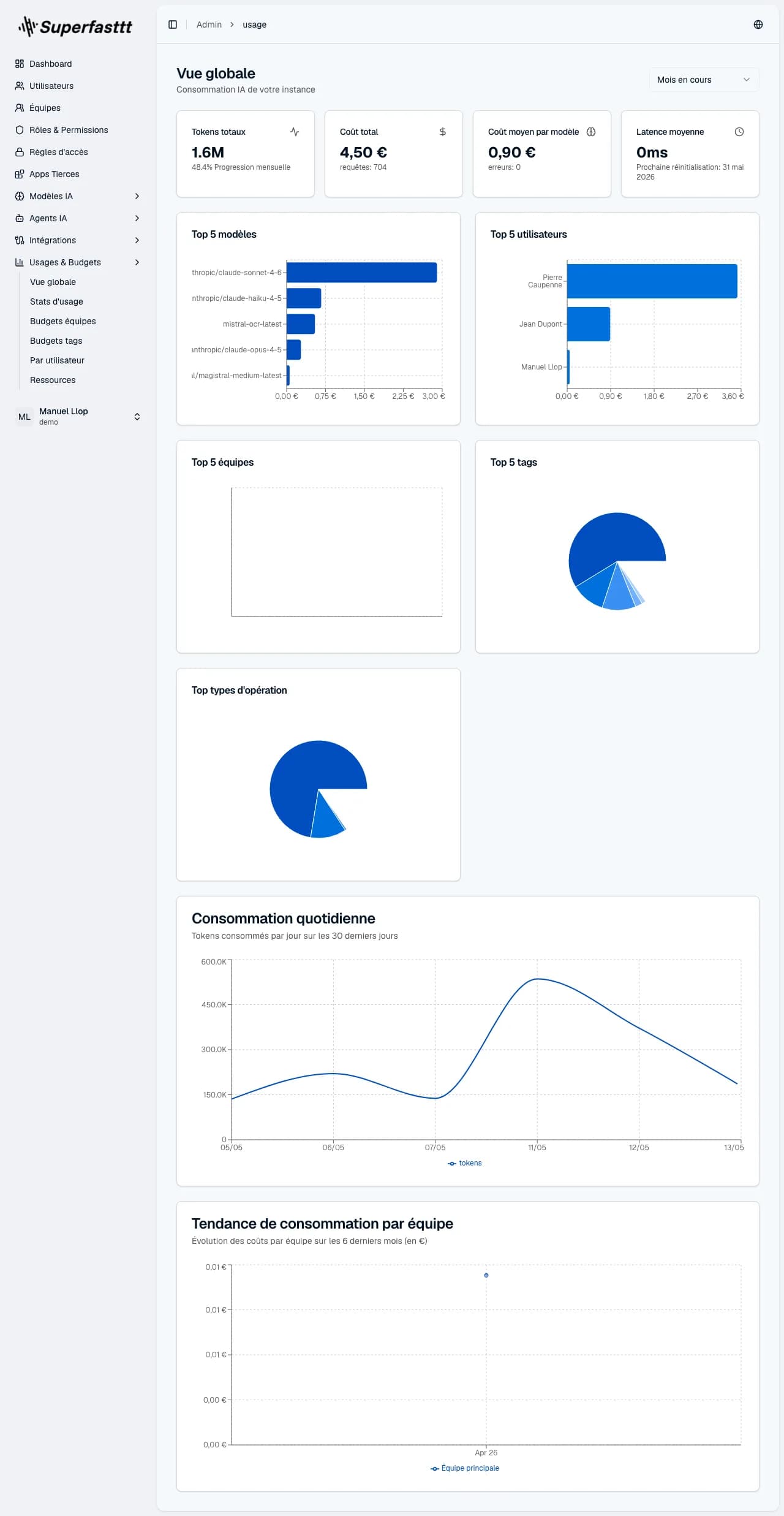Click the usage breadcrumb

254,25
